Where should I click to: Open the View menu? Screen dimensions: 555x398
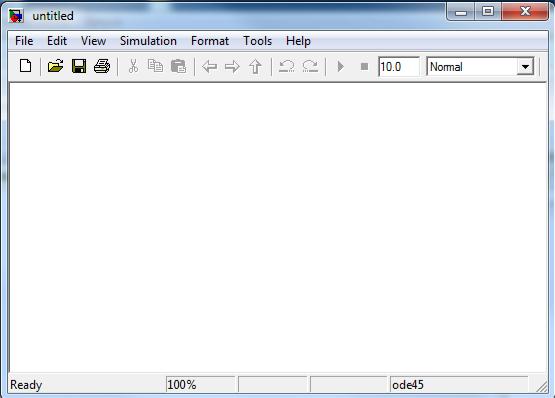(93, 41)
